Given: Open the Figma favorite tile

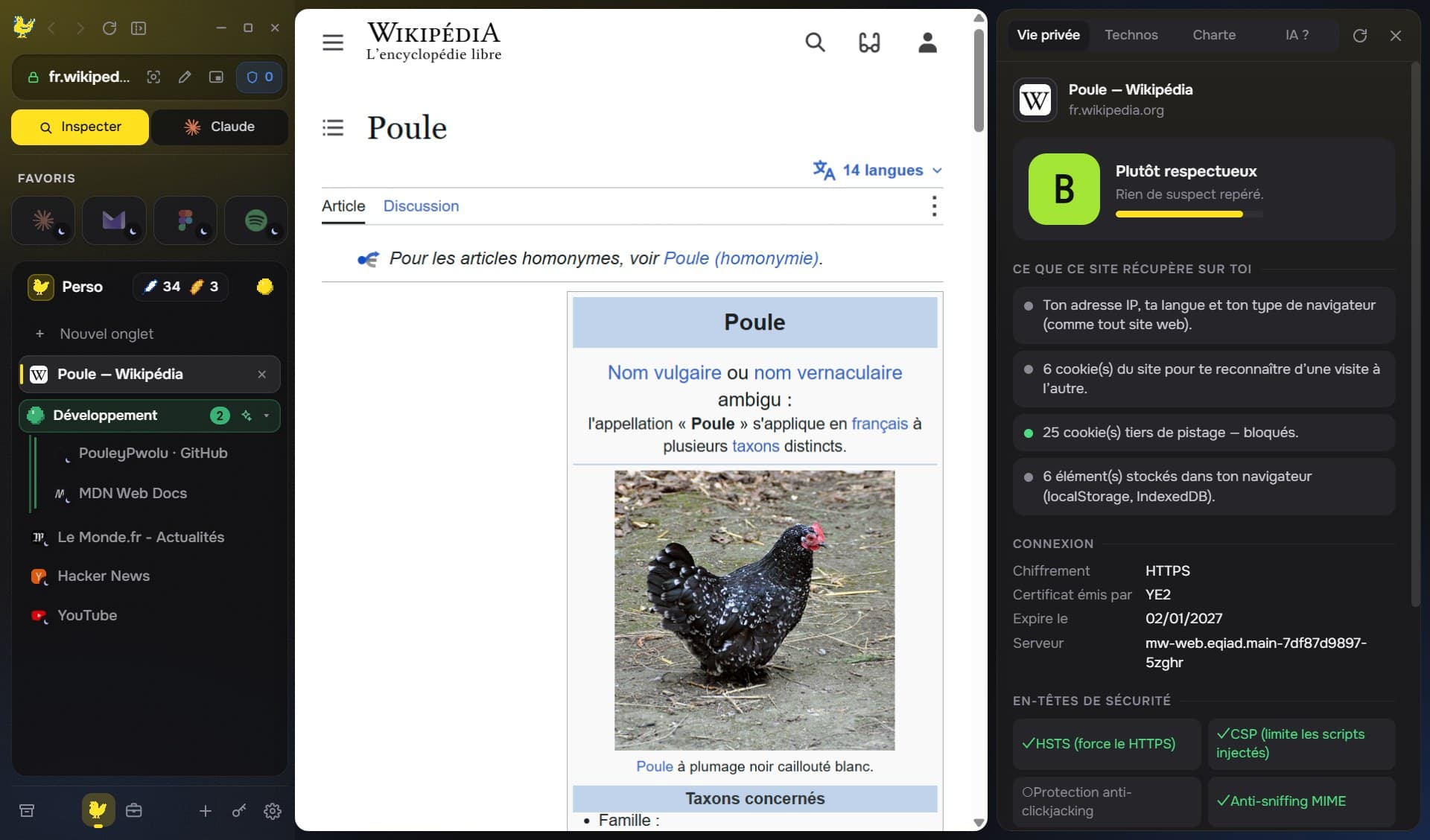Looking at the screenshot, I should [x=185, y=220].
